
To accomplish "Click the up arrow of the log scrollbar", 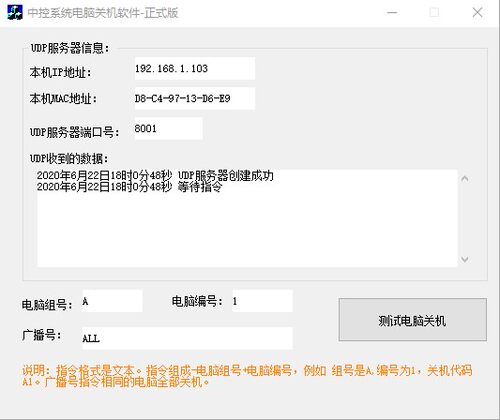I will (x=465, y=179).
